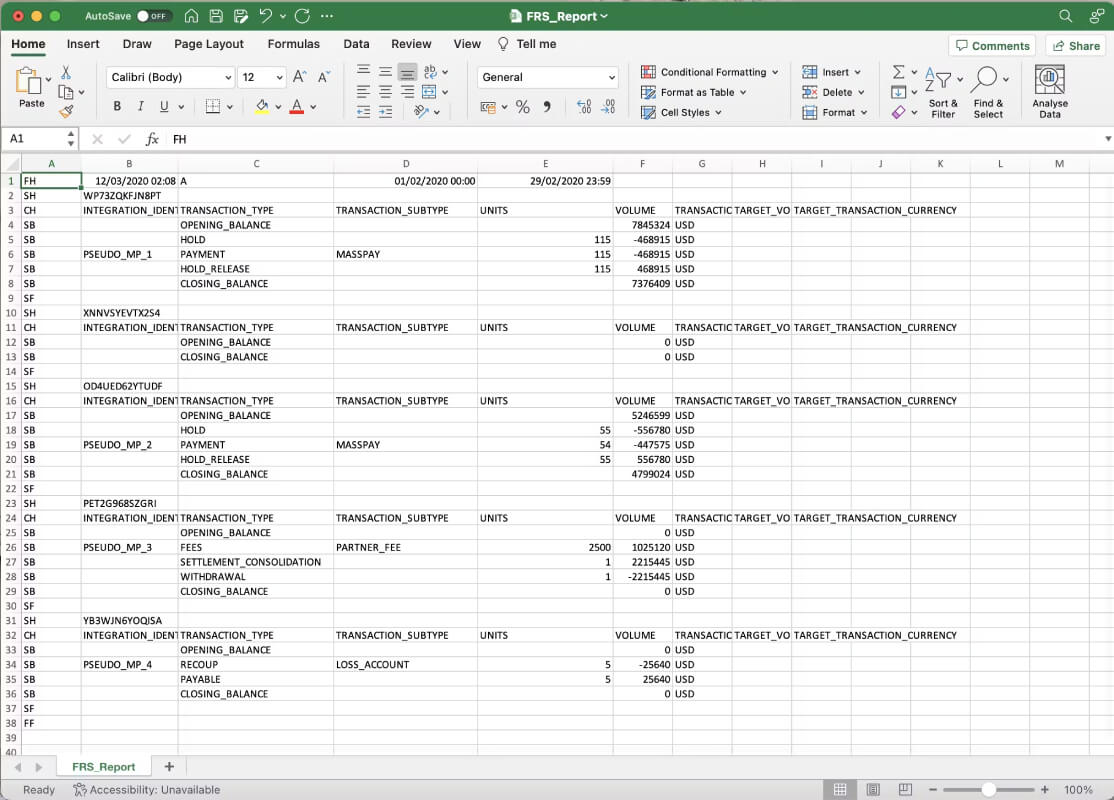This screenshot has width=1114, height=800.
Task: Open the Insert ribbon tab
Action: 83,44
